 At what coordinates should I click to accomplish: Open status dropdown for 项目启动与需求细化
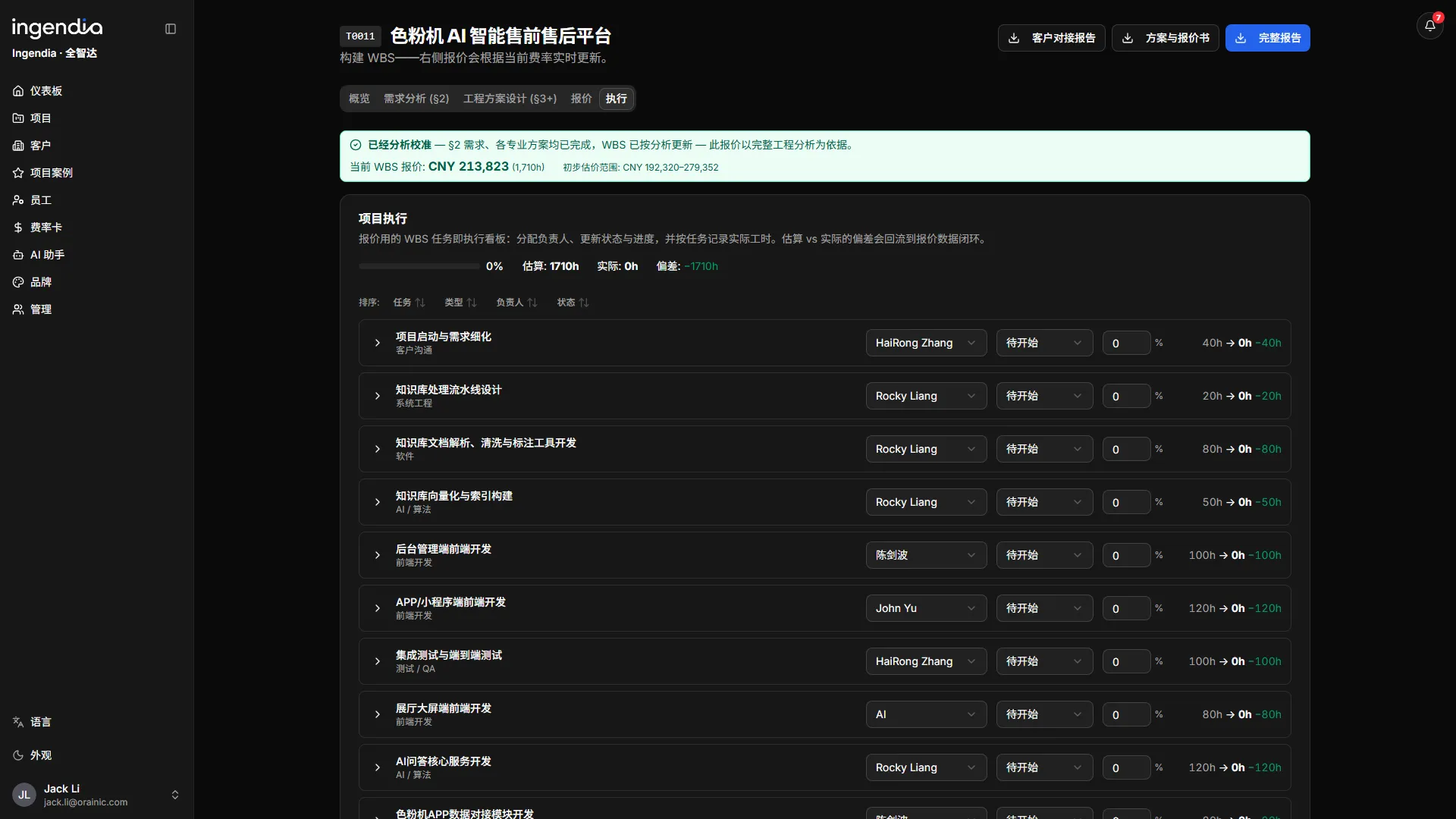pos(1044,343)
